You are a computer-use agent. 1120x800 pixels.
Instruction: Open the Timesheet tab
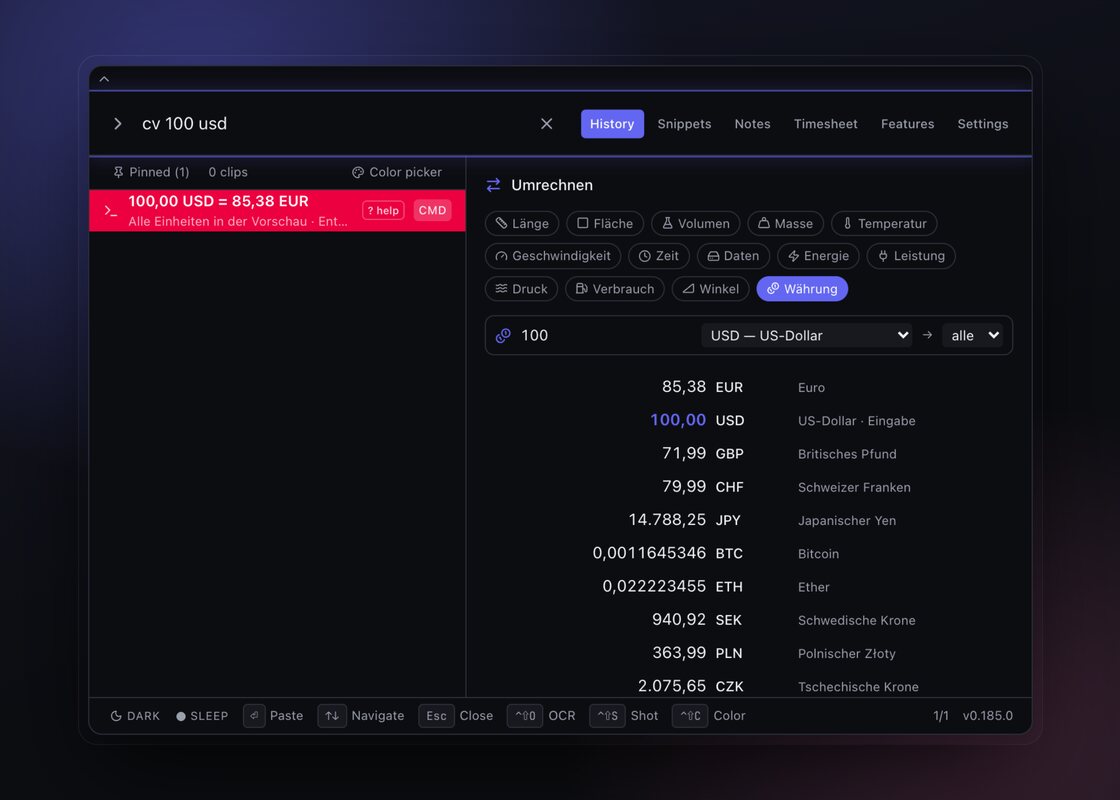[826, 124]
